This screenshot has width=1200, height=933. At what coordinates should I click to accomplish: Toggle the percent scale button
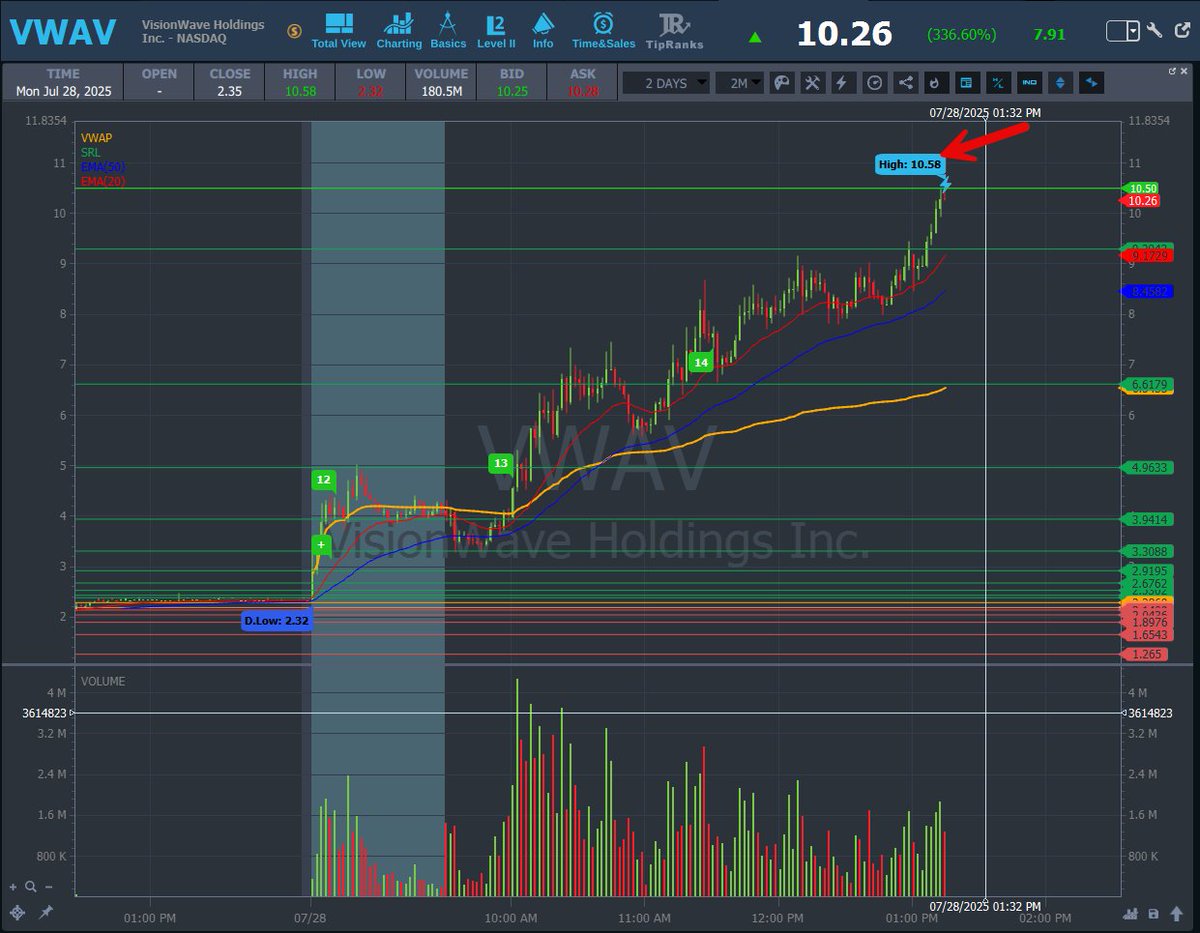pyautogui.click(x=997, y=83)
